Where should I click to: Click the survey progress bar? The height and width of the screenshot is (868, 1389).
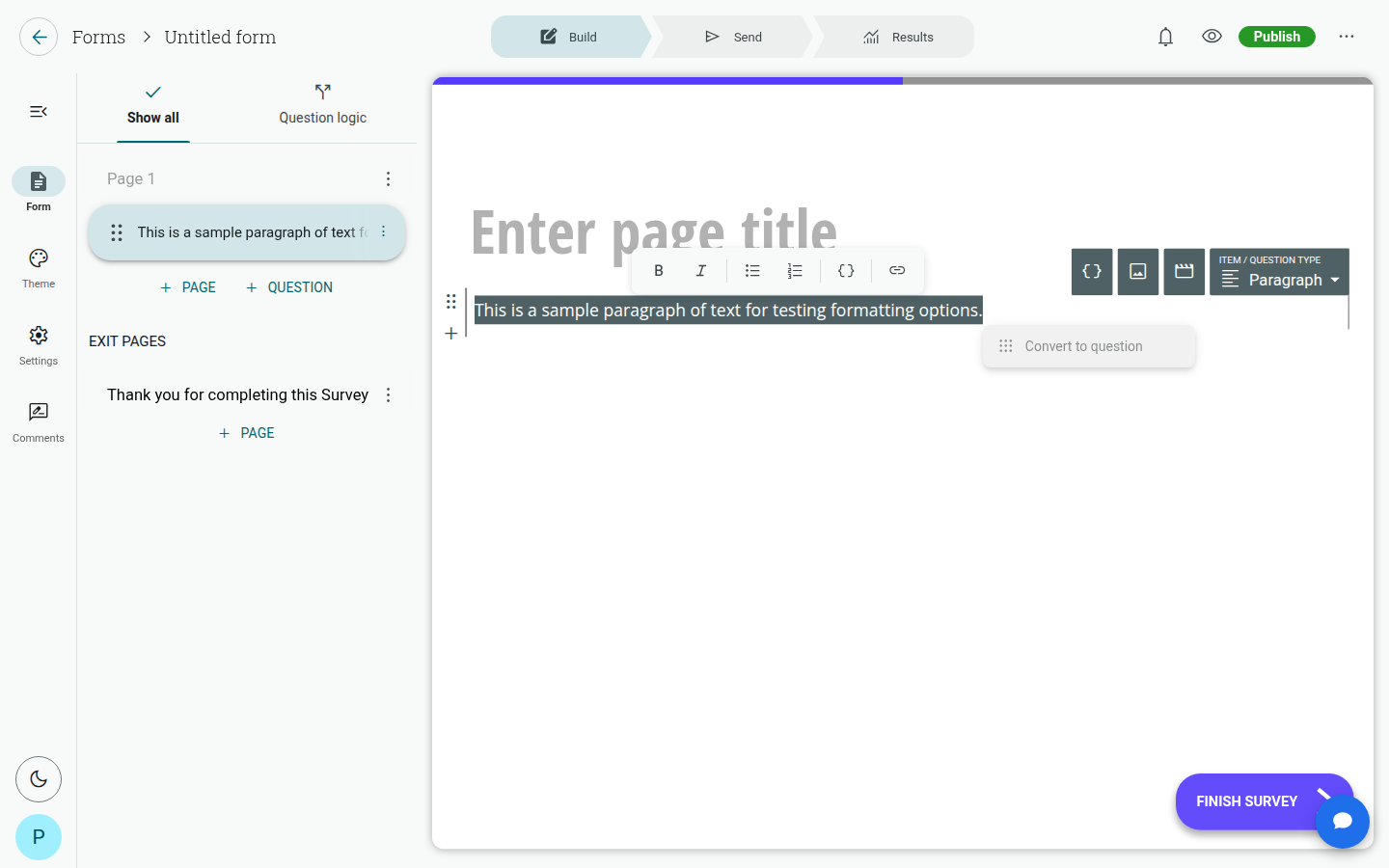click(x=903, y=81)
